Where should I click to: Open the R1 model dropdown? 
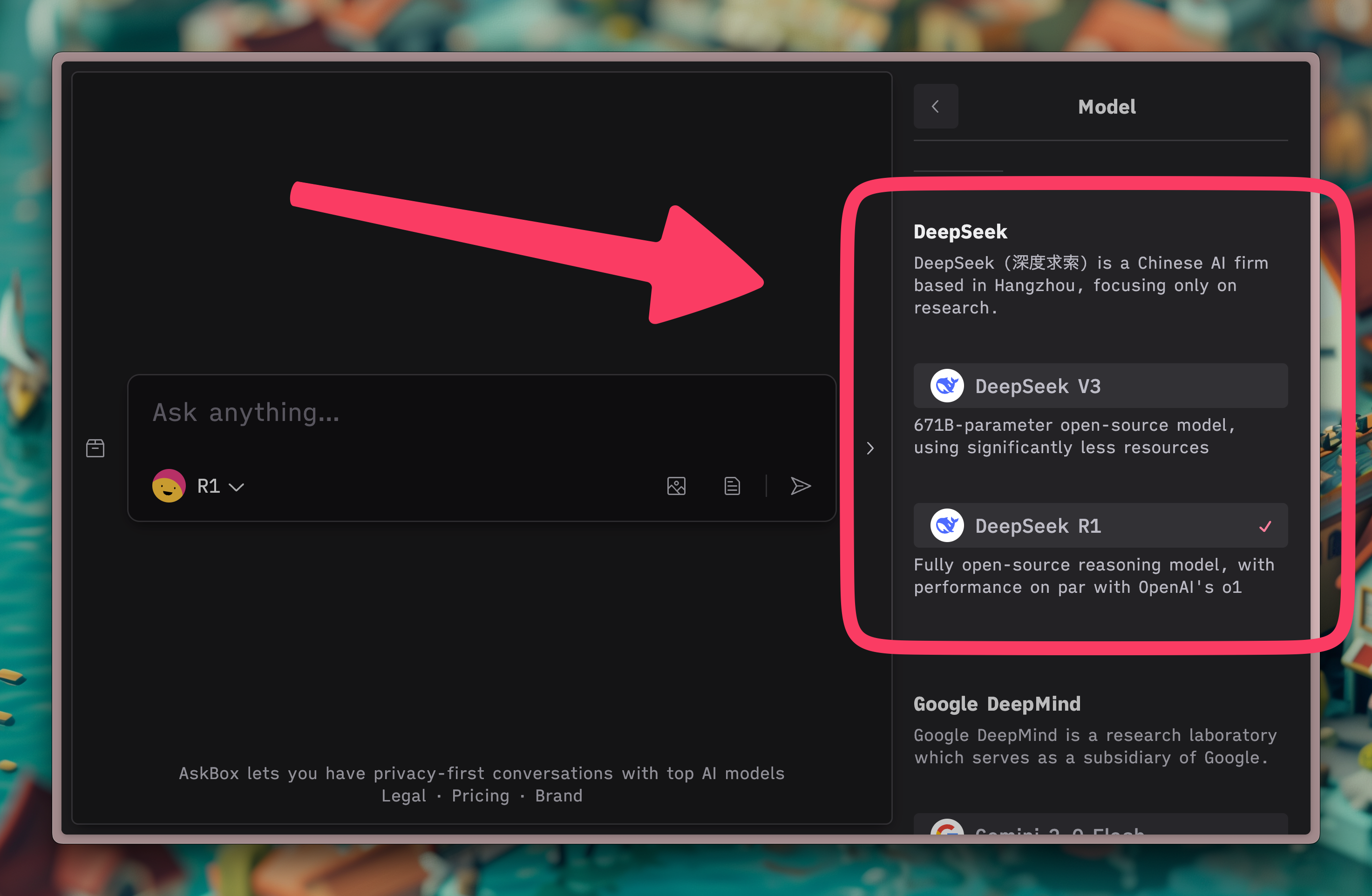click(x=221, y=486)
